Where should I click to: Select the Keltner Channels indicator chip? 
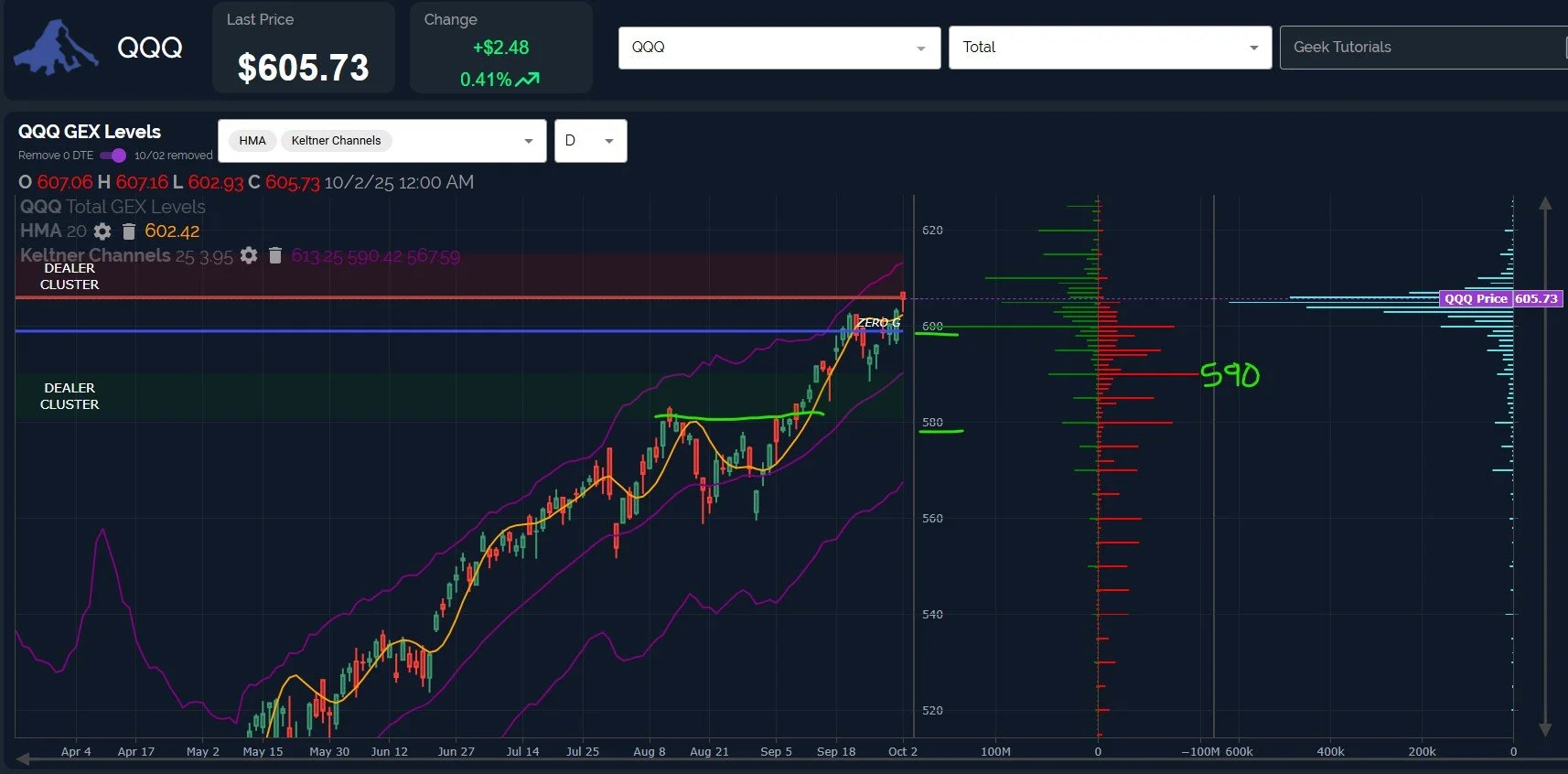[x=336, y=141]
